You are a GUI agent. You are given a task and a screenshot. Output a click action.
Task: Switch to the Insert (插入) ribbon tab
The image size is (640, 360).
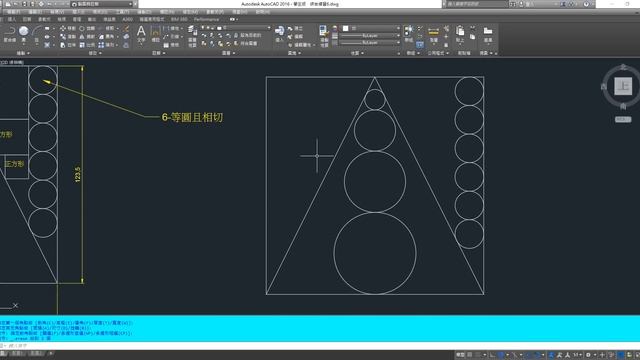(x=12, y=19)
